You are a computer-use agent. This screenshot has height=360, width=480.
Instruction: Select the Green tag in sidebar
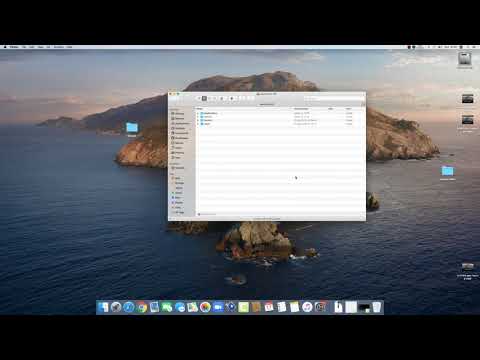pyautogui.click(x=177, y=193)
